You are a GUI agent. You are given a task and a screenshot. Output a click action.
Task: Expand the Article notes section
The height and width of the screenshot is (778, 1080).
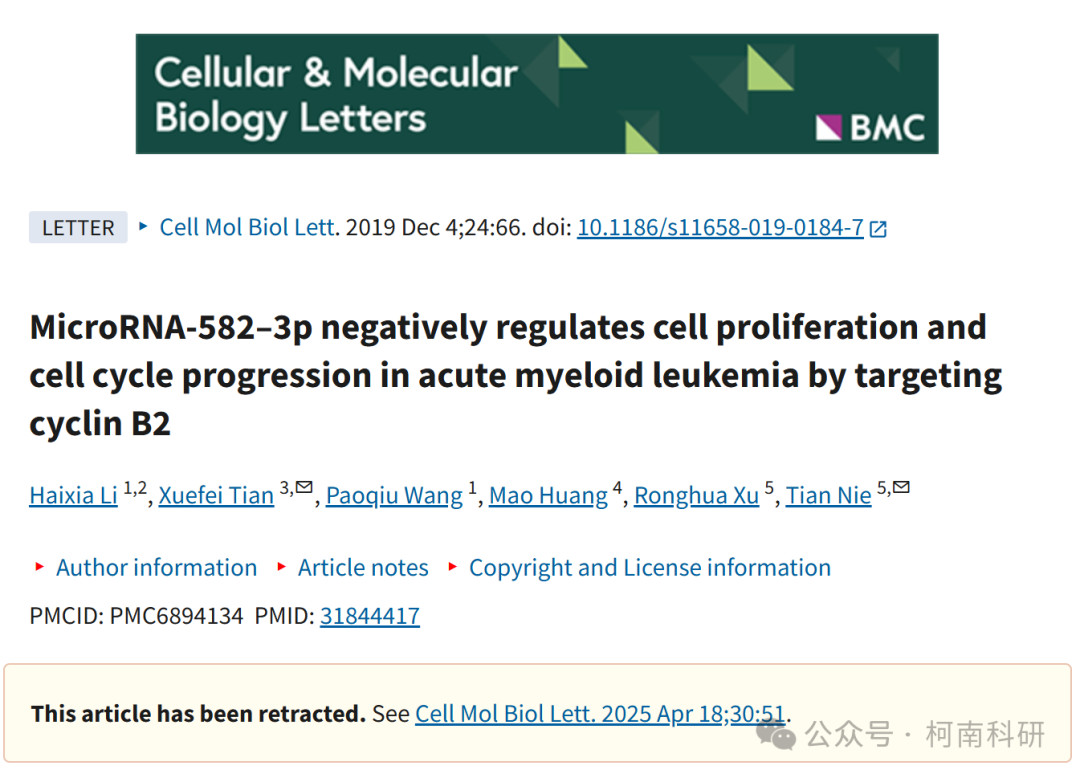tap(363, 567)
